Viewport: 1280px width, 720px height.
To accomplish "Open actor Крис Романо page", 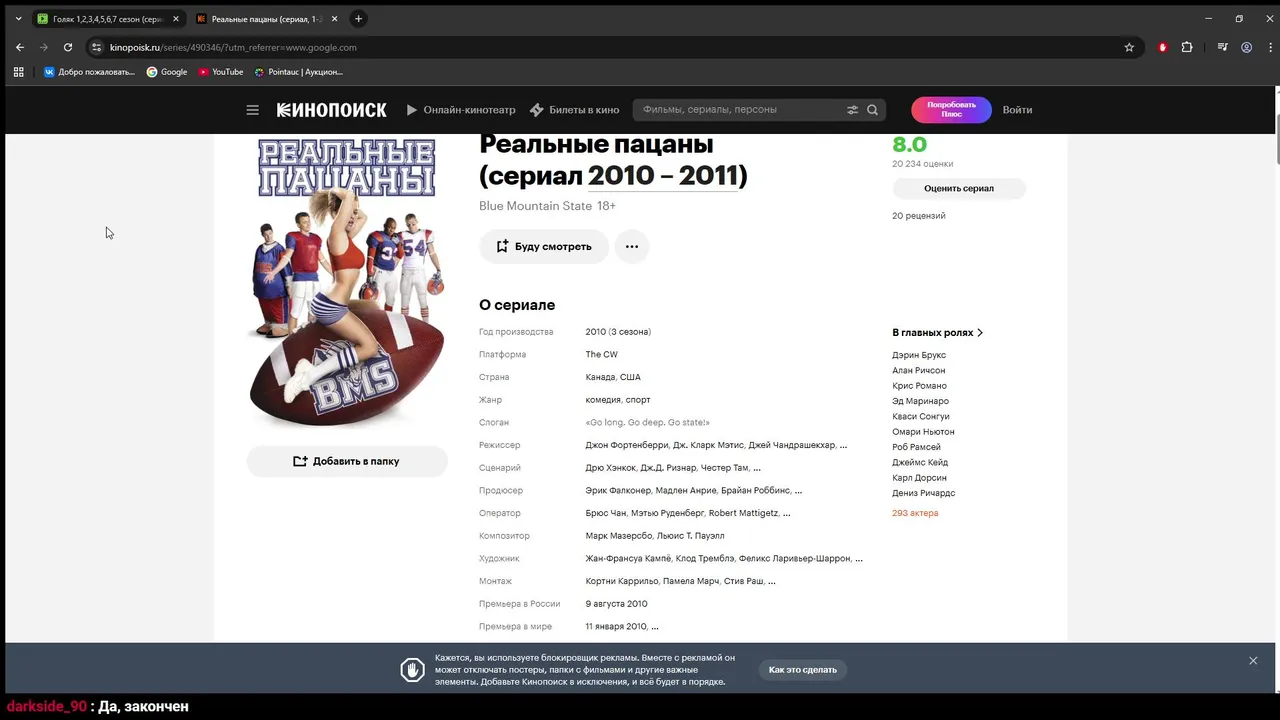I will (x=920, y=386).
